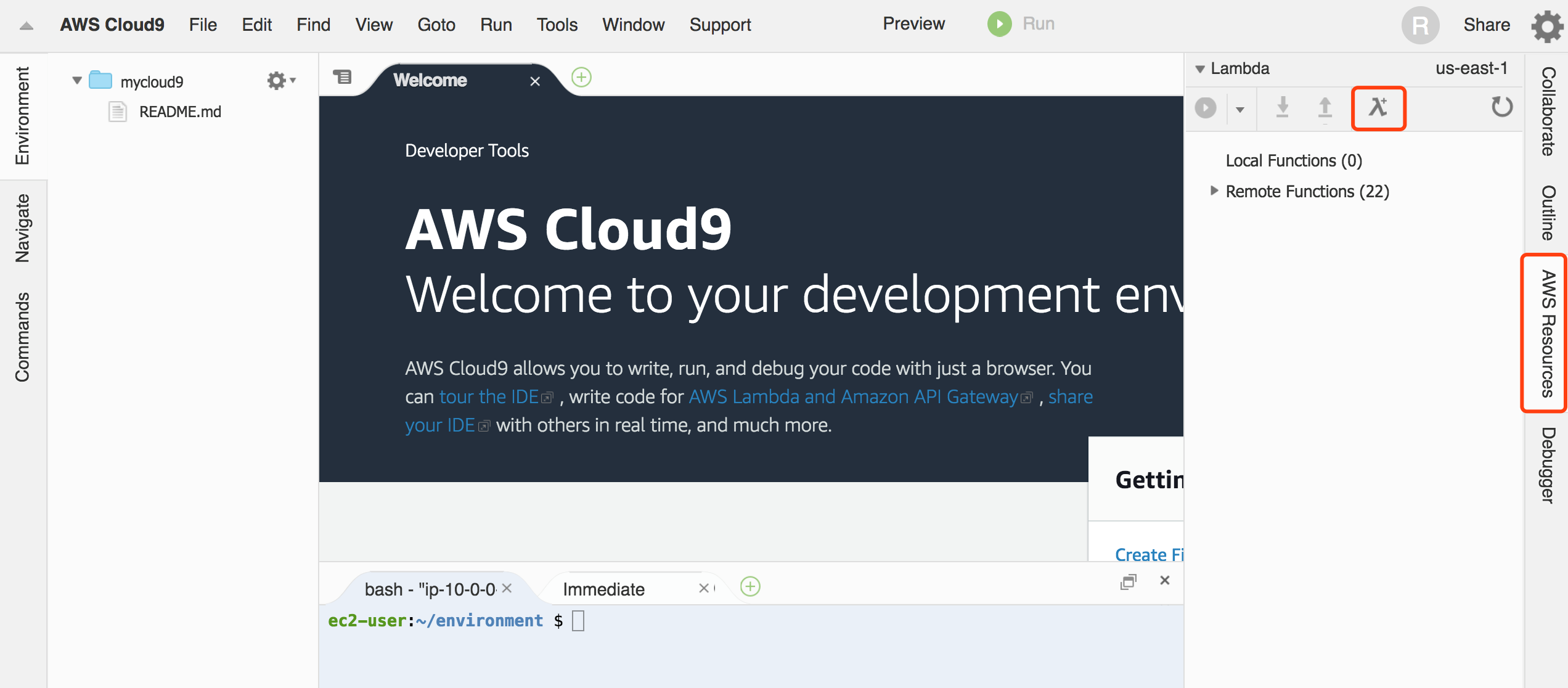Refresh the Lambda functions list
1568x688 pixels.
1501,107
